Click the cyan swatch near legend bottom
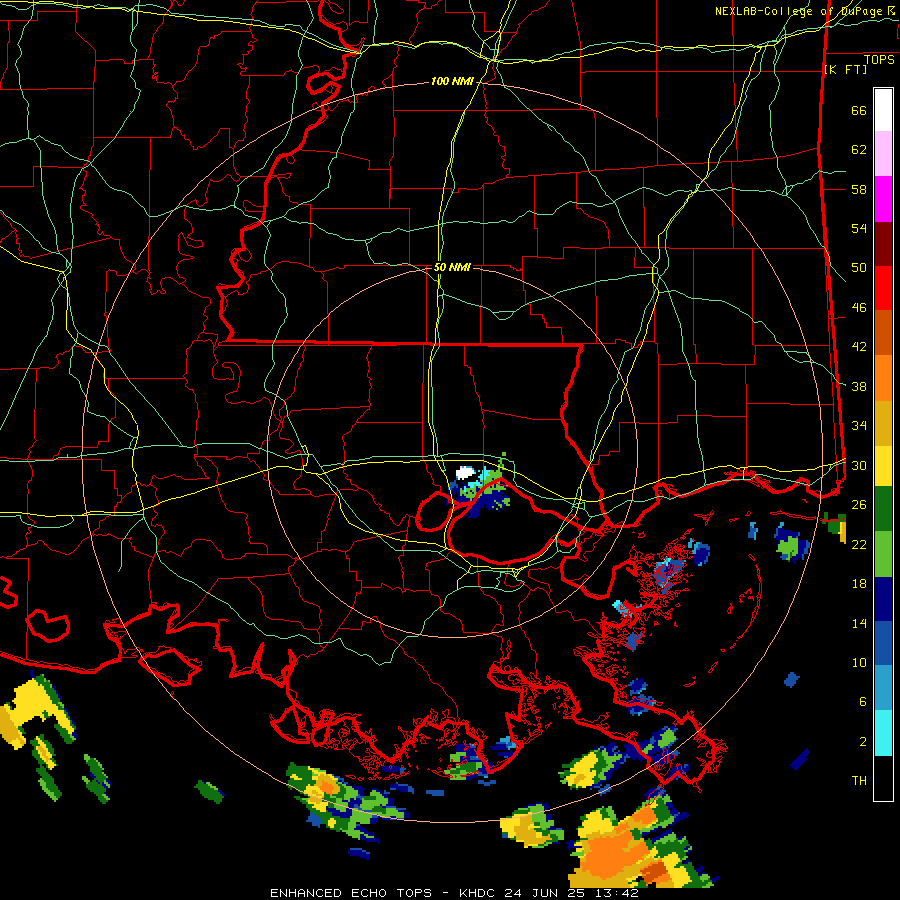900x900 pixels. tap(883, 733)
